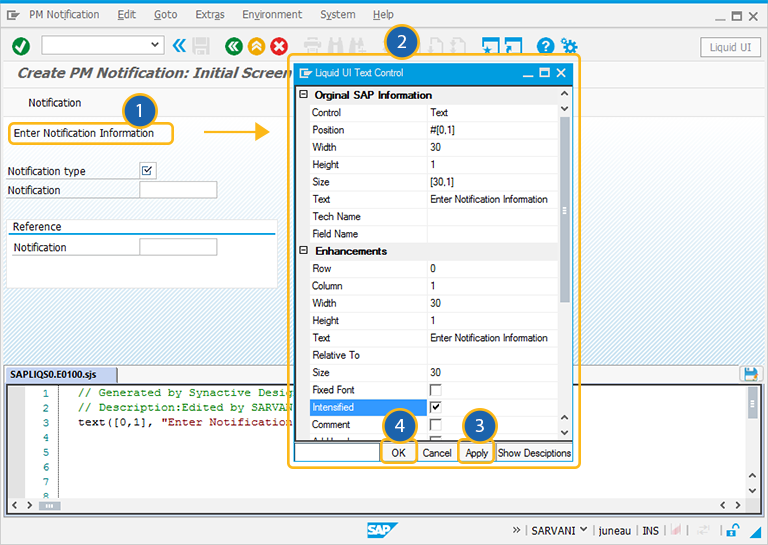Image resolution: width=768 pixels, height=545 pixels.
Task: Enable the Comment checkbox
Action: coord(435,424)
